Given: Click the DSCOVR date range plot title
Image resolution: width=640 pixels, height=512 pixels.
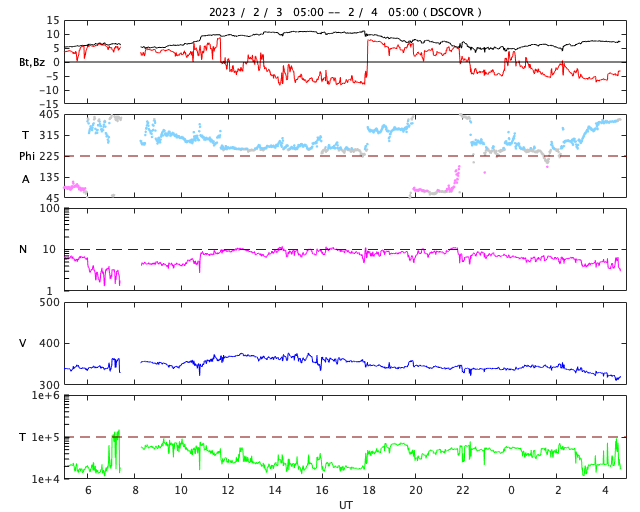Looking at the screenshot, I should coord(345,12).
